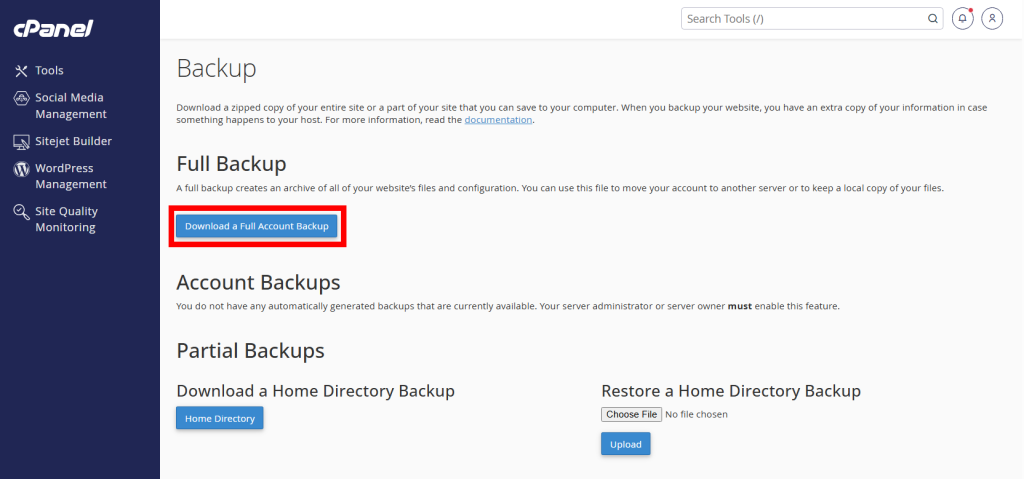Download the Home Directory backup

click(219, 418)
